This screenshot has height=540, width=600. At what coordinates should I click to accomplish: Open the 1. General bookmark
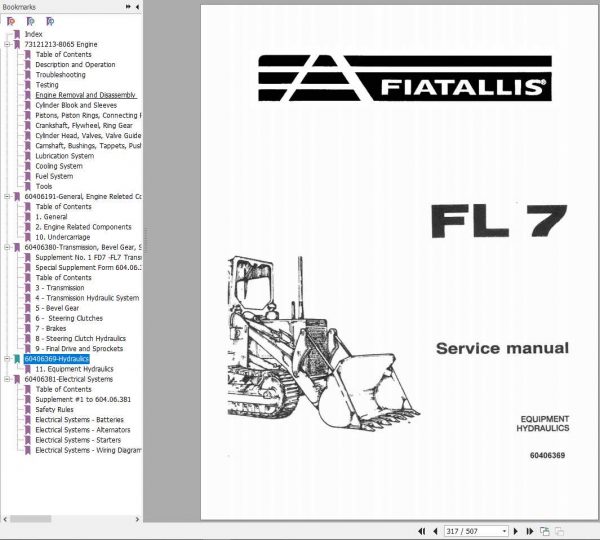click(x=51, y=217)
